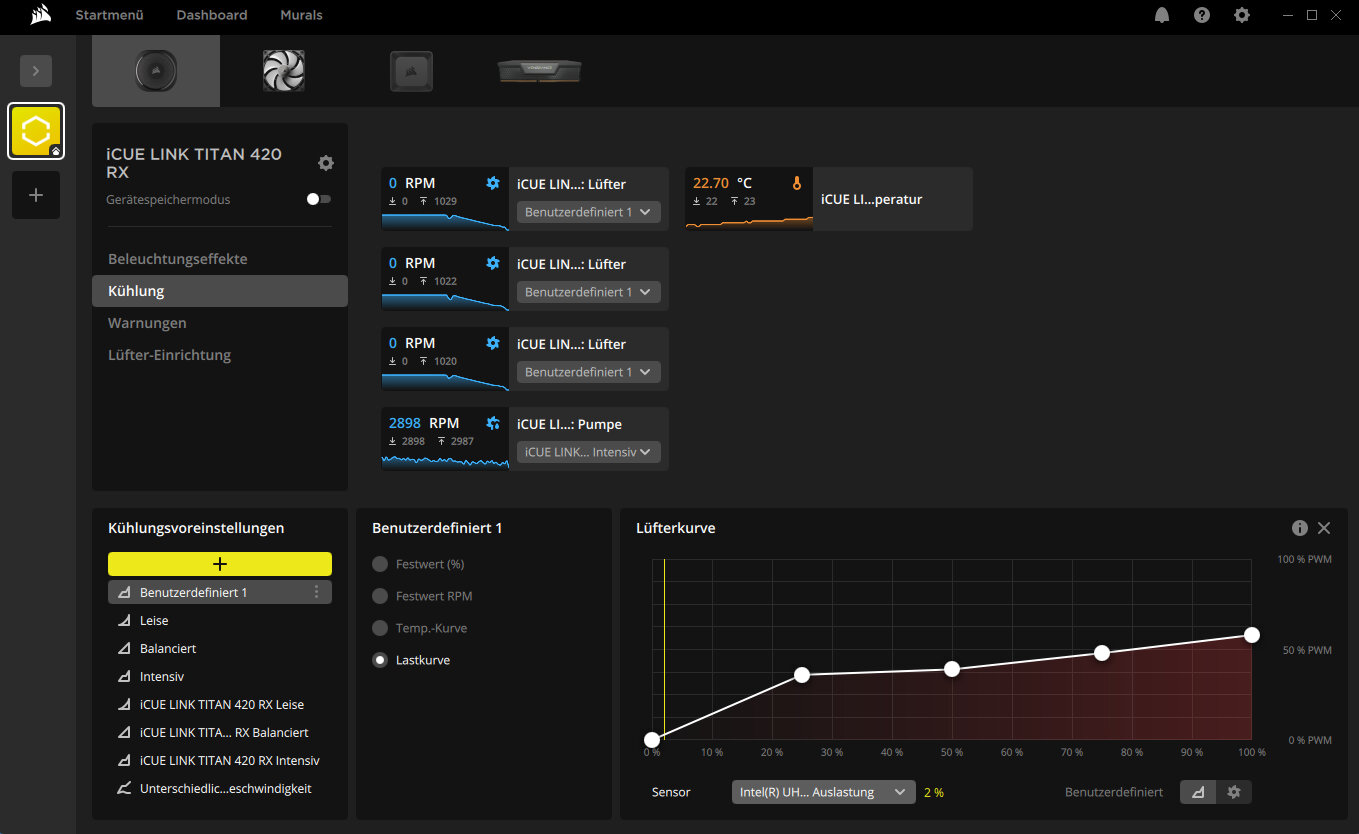The height and width of the screenshot is (834, 1359).
Task: Open the Sensor dropdown for Intel UHD Auslastung
Action: (823, 792)
